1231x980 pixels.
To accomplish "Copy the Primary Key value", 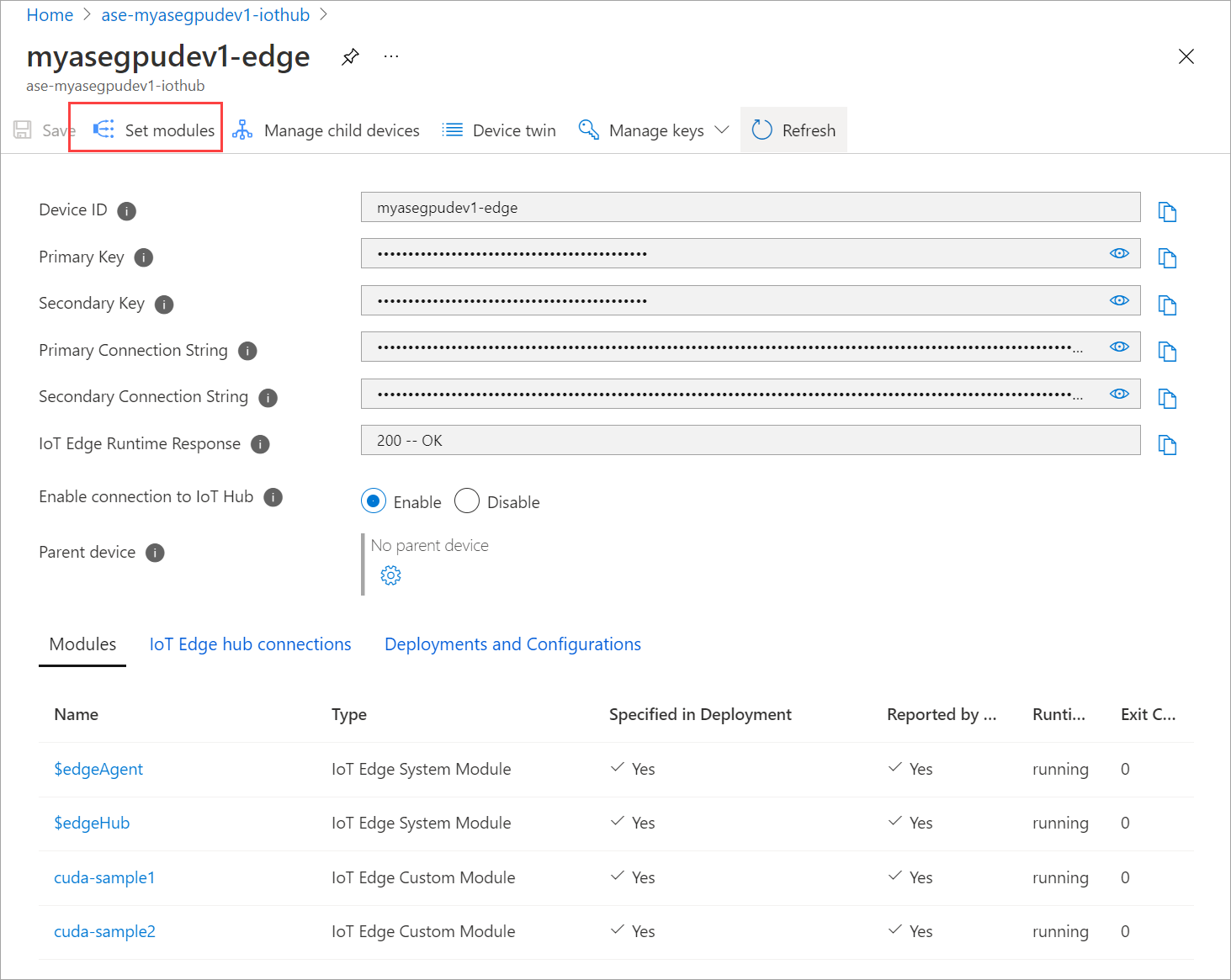I will tap(1167, 258).
